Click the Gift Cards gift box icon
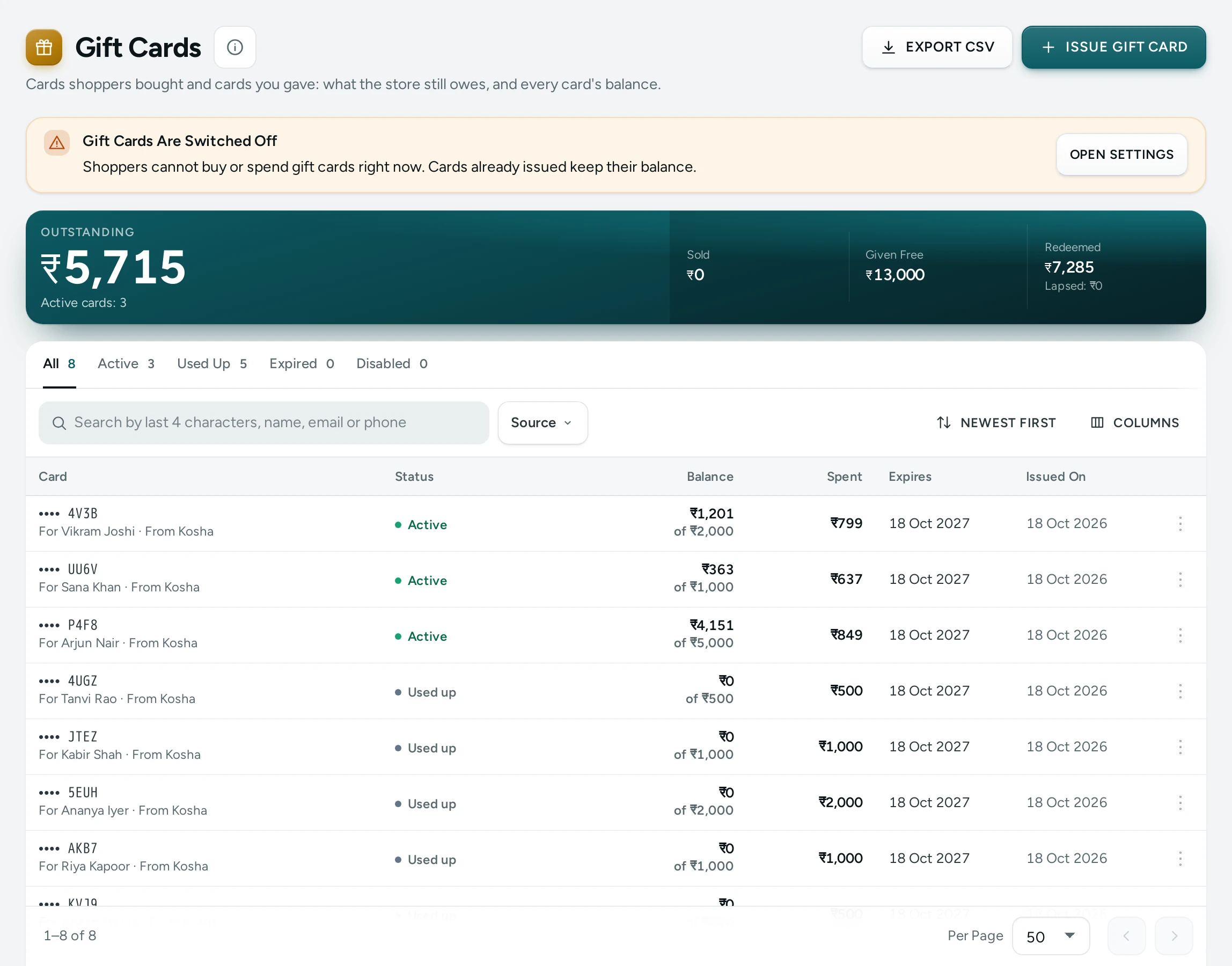The image size is (1232, 966). (44, 48)
